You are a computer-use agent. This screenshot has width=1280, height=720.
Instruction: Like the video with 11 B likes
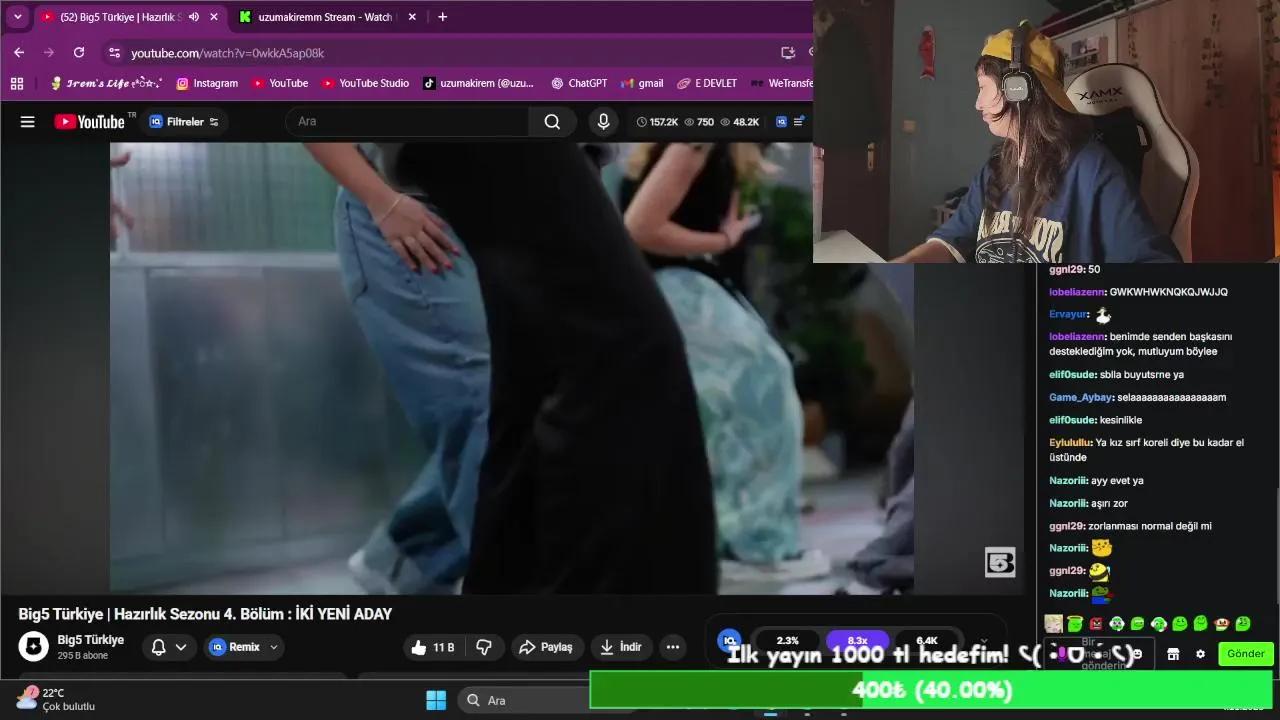tap(433, 647)
